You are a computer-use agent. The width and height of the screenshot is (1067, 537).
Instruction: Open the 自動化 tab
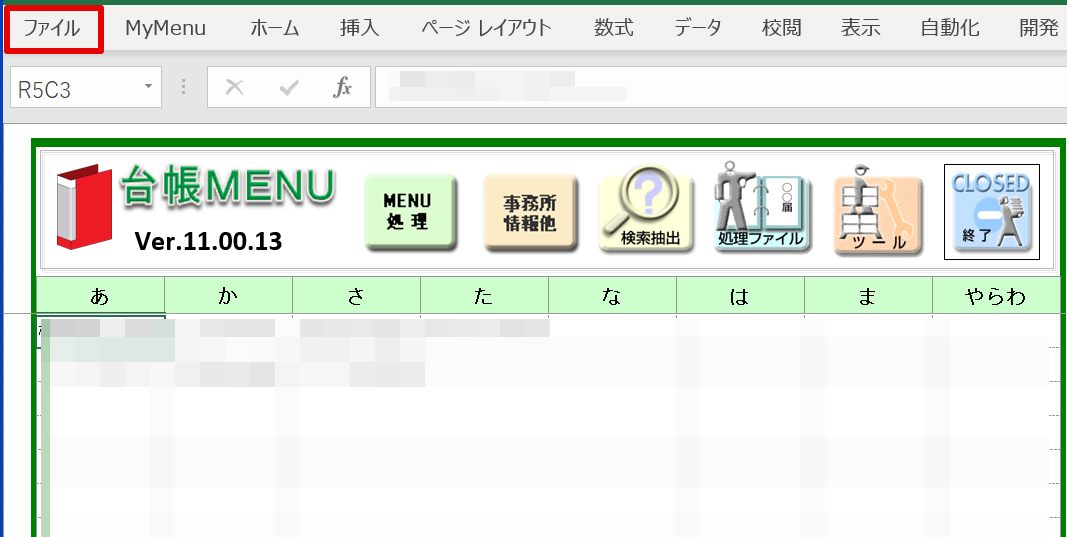click(950, 29)
